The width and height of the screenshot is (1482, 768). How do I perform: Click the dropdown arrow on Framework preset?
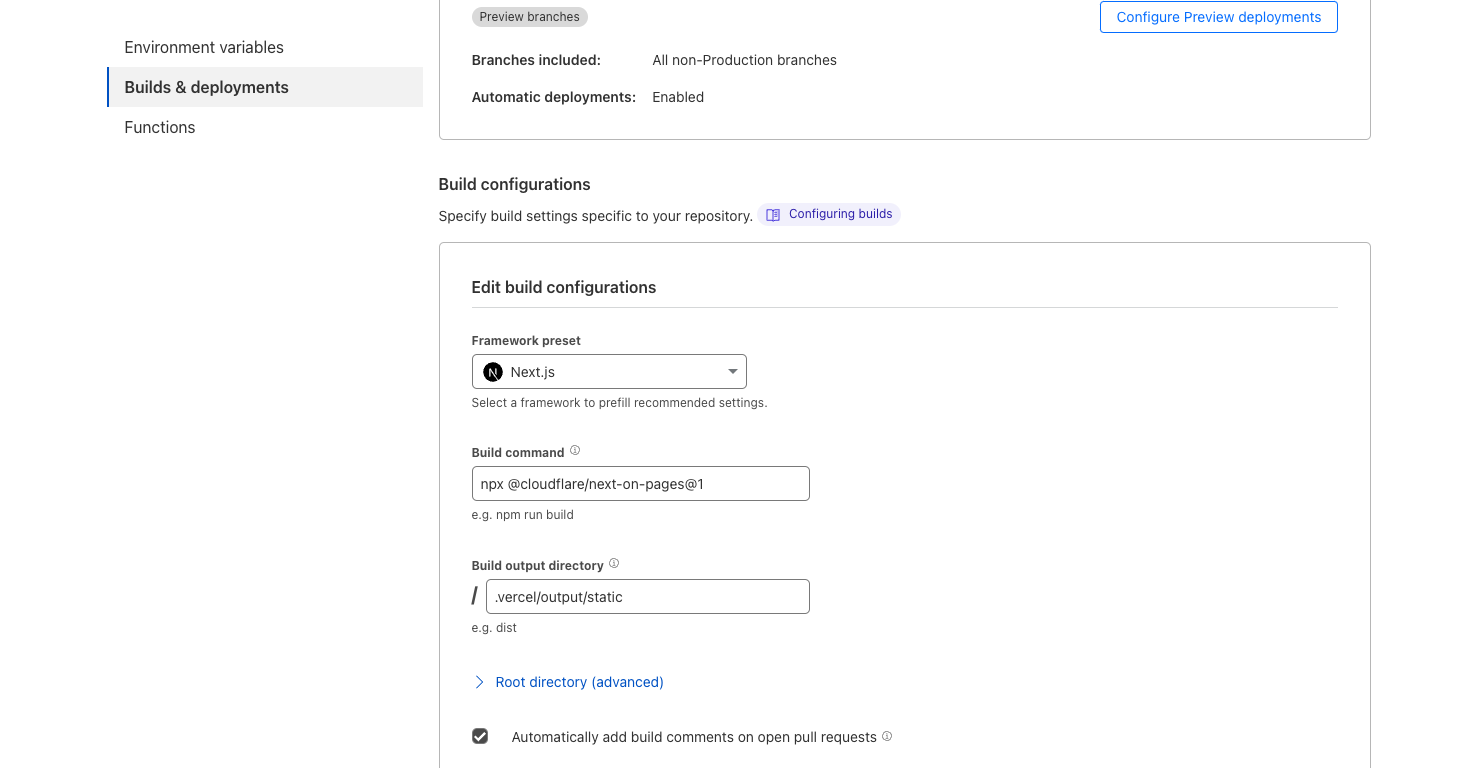click(732, 371)
